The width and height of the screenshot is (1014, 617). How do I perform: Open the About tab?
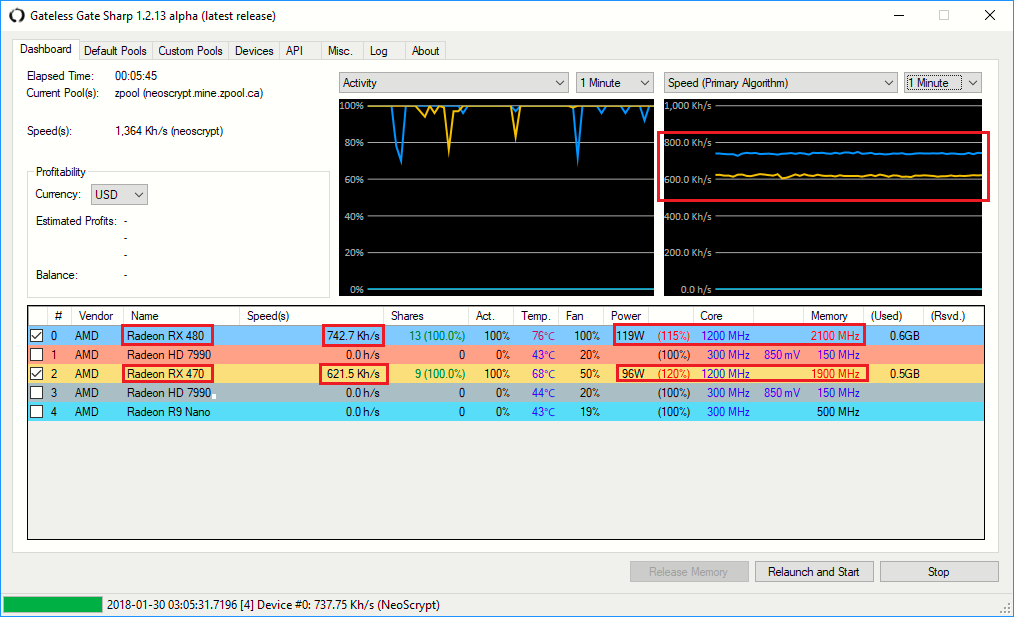point(426,51)
